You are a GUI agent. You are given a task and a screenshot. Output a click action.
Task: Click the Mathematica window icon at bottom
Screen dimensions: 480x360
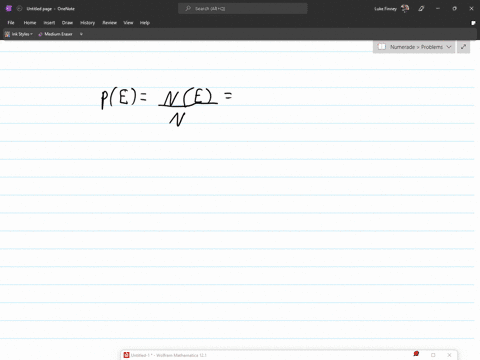pyautogui.click(x=126, y=355)
